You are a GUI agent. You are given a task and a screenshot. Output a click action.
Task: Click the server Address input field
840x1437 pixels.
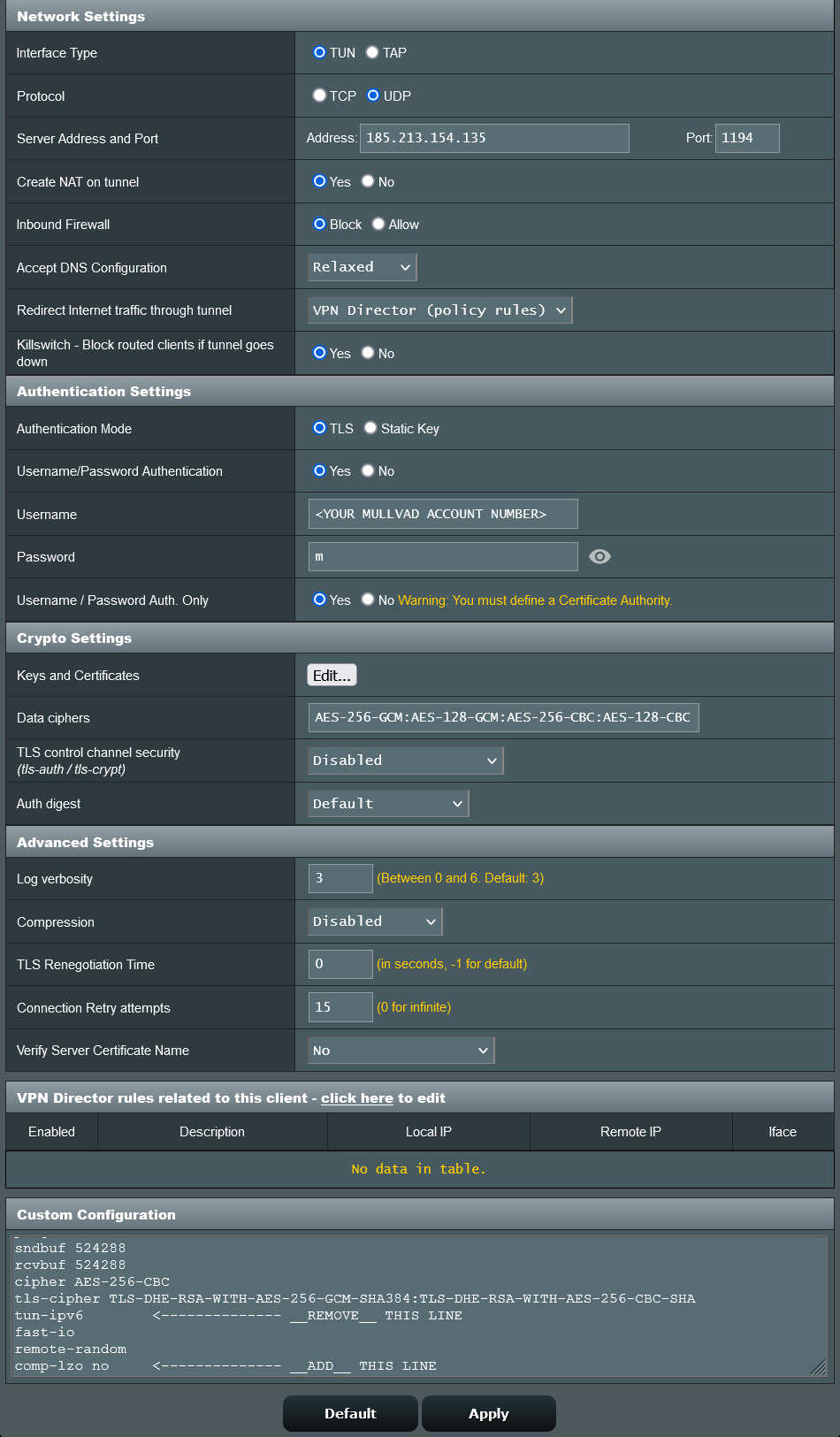494,138
